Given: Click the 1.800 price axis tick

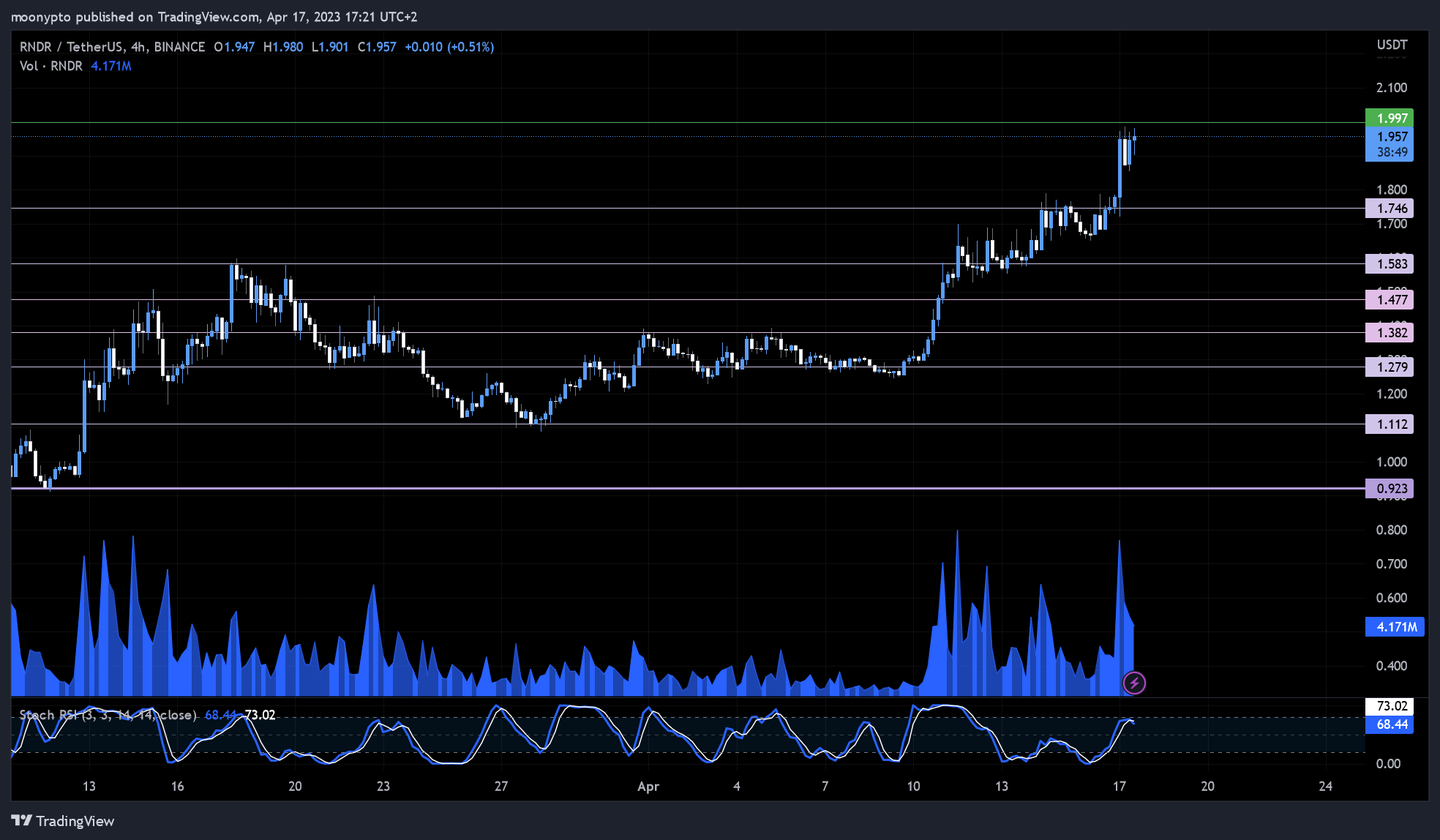Looking at the screenshot, I should tap(1391, 190).
